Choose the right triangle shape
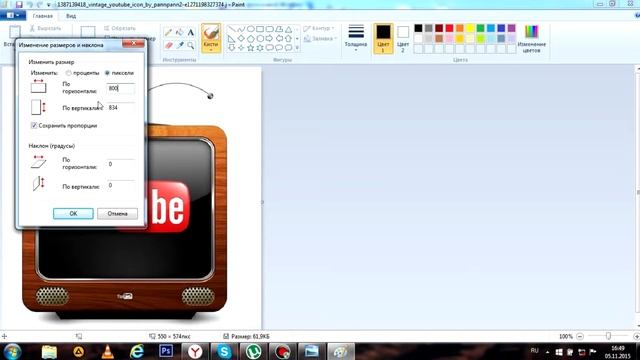The width and height of the screenshot is (640, 360). point(231,39)
